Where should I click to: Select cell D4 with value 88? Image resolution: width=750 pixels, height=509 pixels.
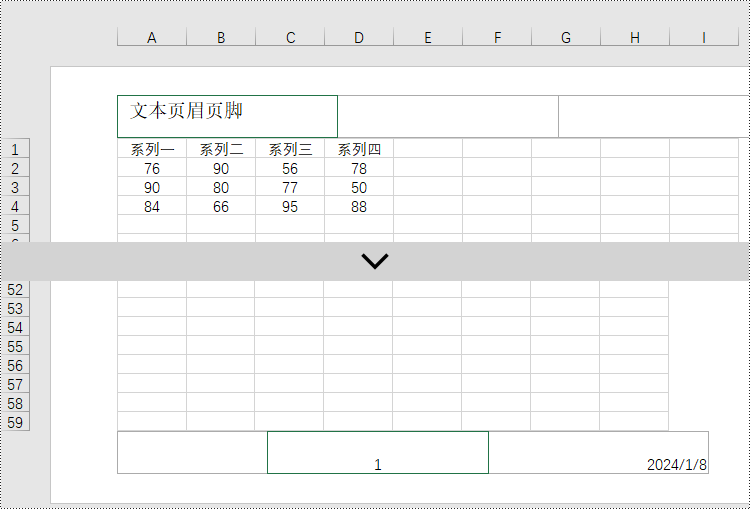point(359,206)
